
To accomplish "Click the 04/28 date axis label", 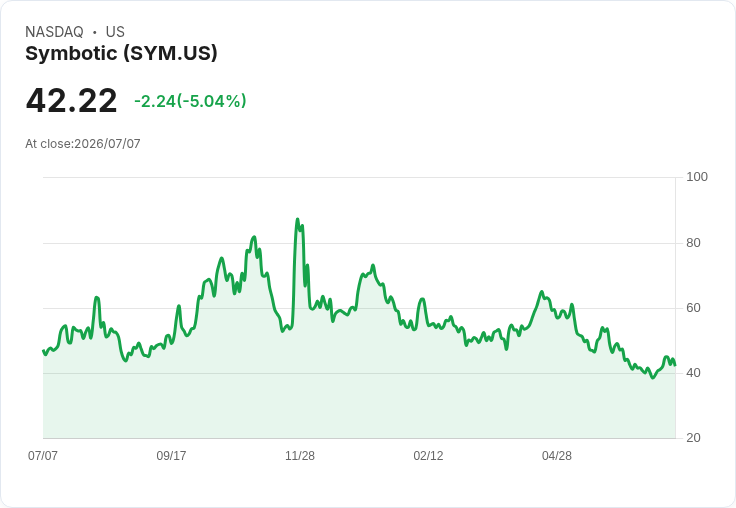I will [x=557, y=456].
